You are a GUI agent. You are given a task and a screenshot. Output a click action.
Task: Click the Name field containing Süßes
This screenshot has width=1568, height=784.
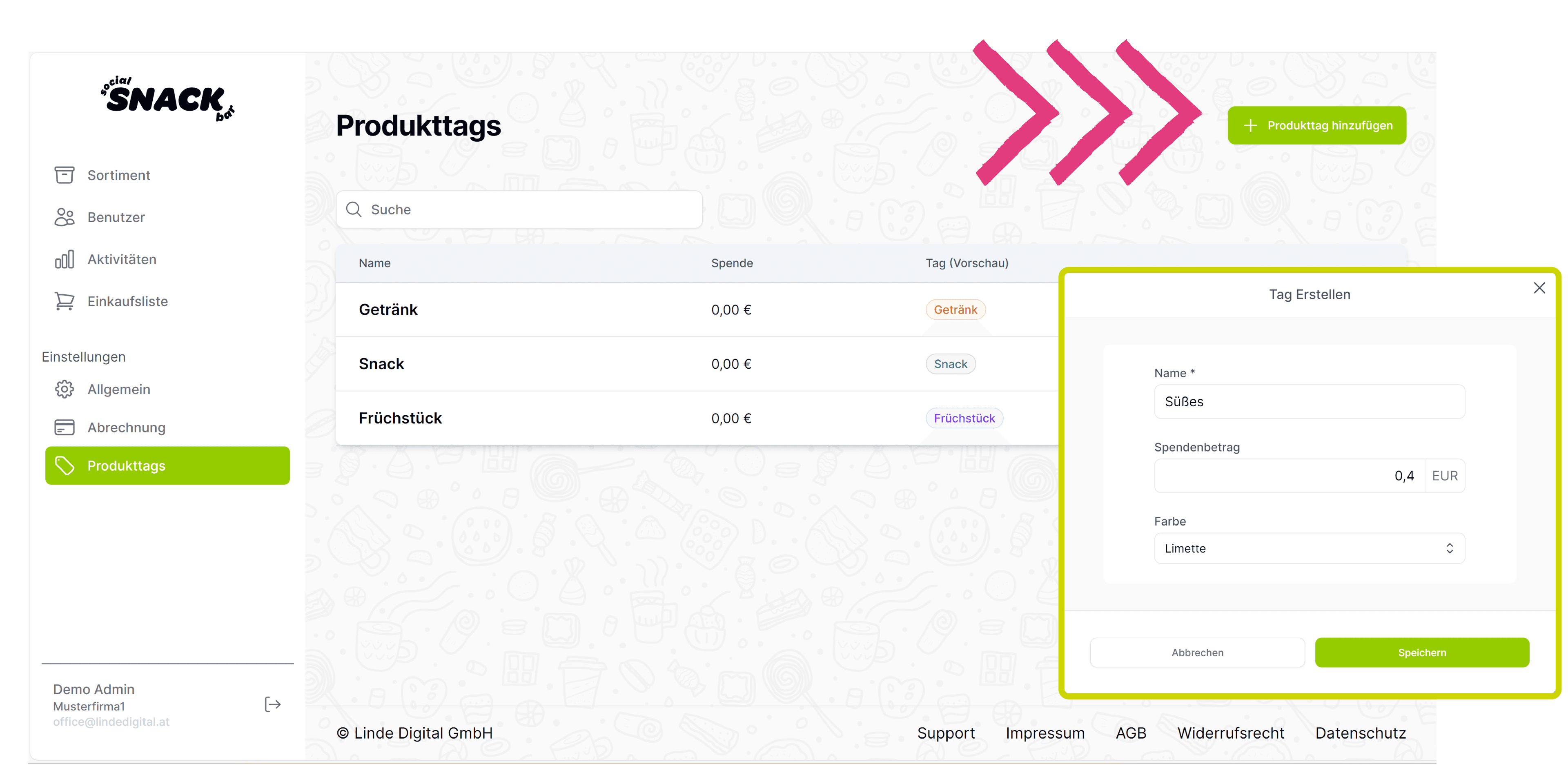point(1309,402)
